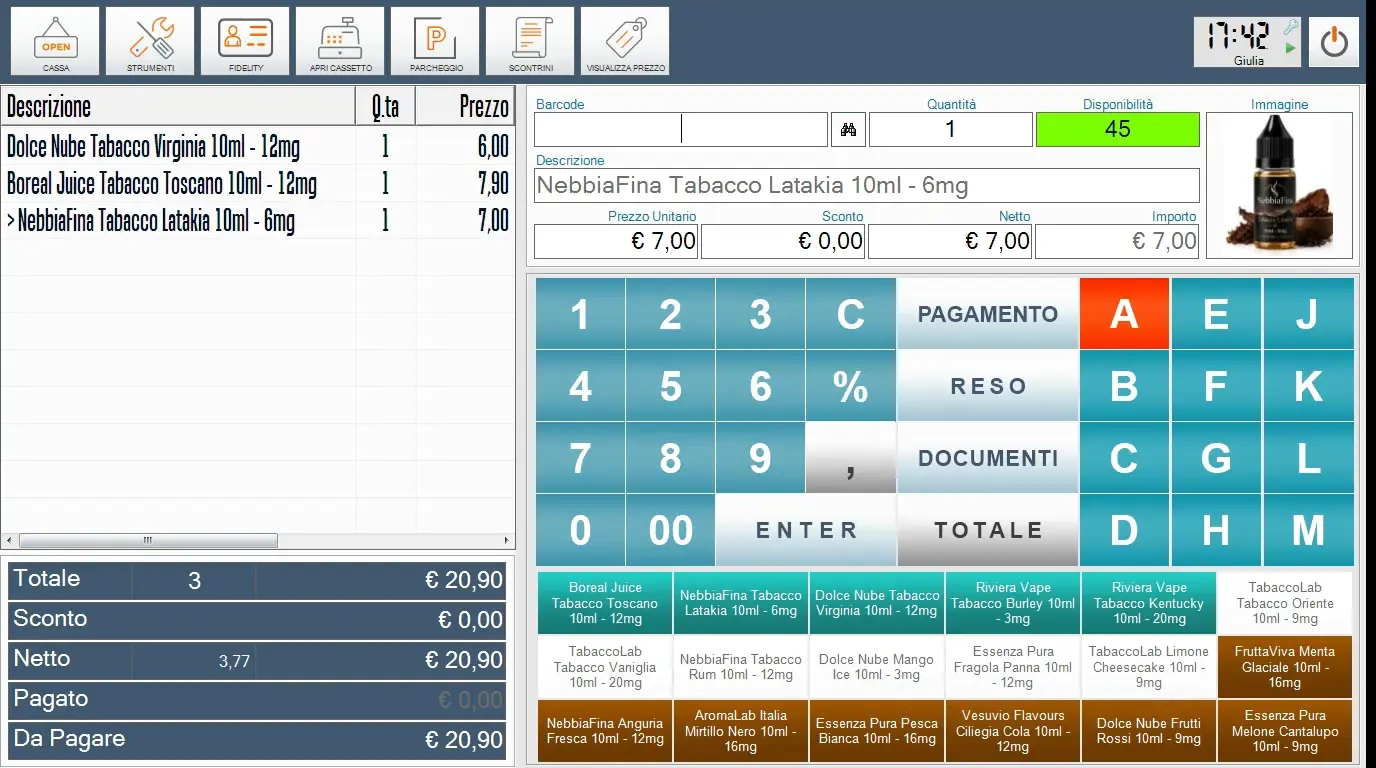Click the DOCUMENTI button

[988, 458]
